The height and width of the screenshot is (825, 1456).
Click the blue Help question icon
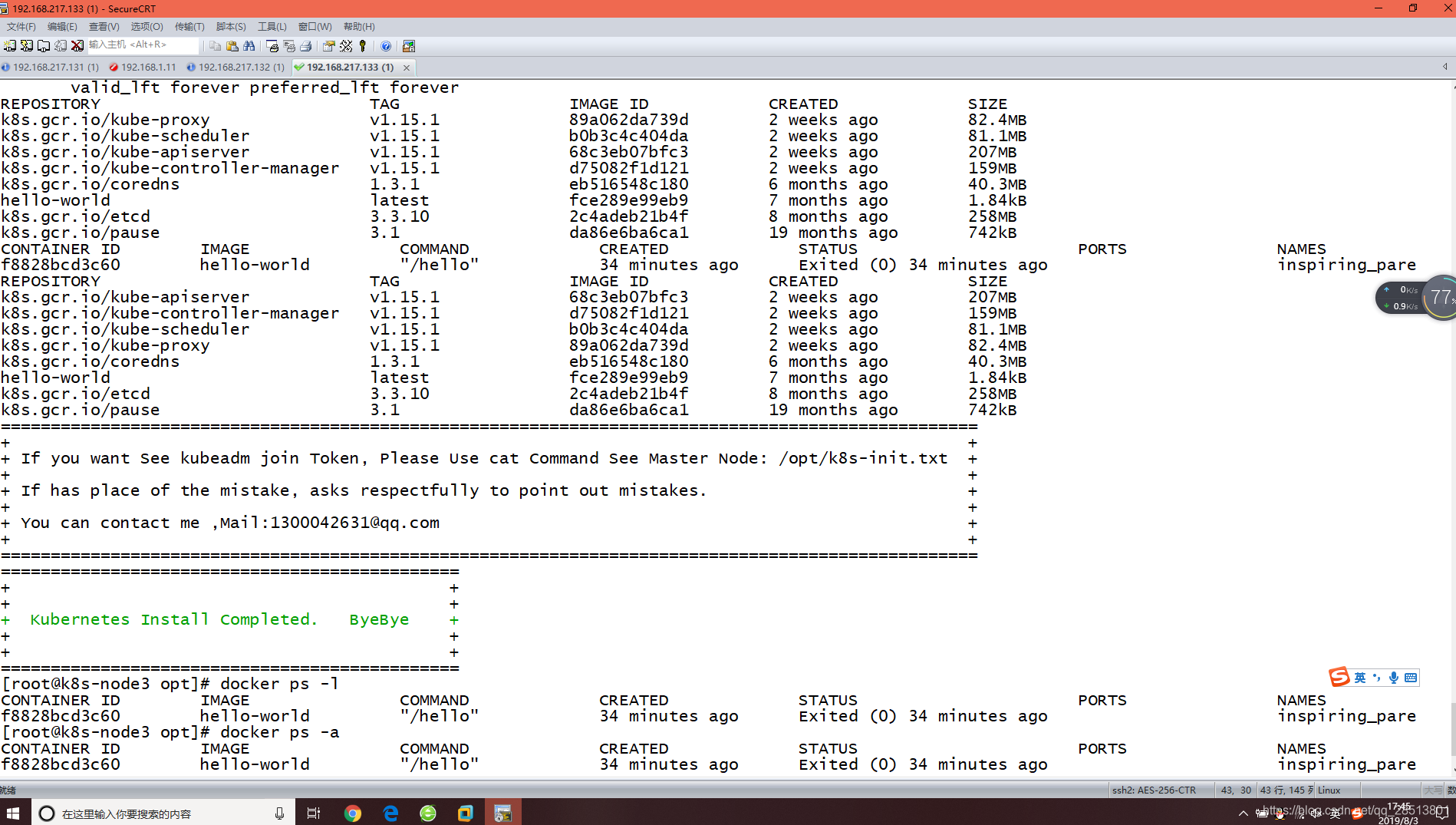click(x=386, y=46)
